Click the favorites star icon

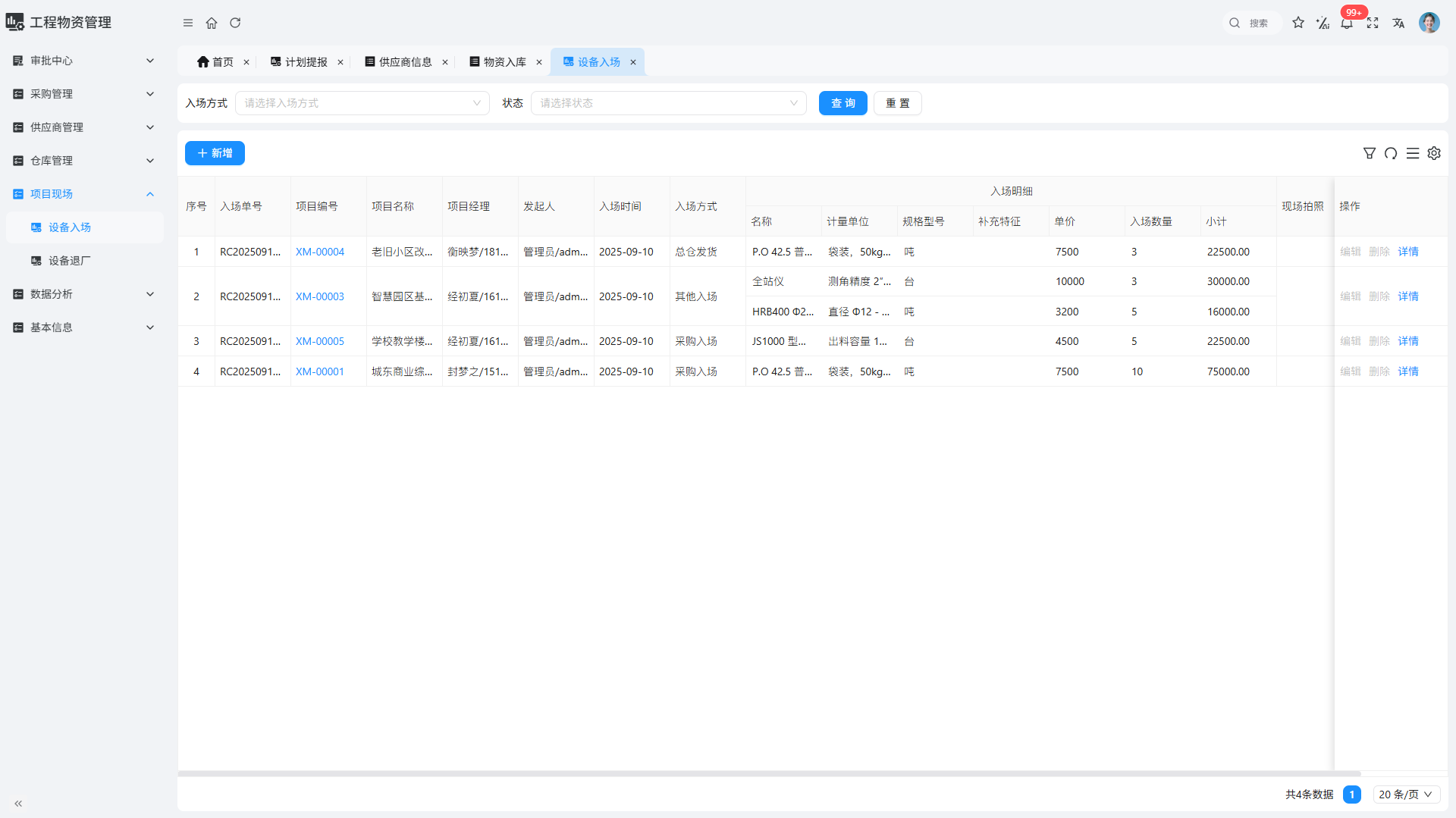[x=1298, y=23]
